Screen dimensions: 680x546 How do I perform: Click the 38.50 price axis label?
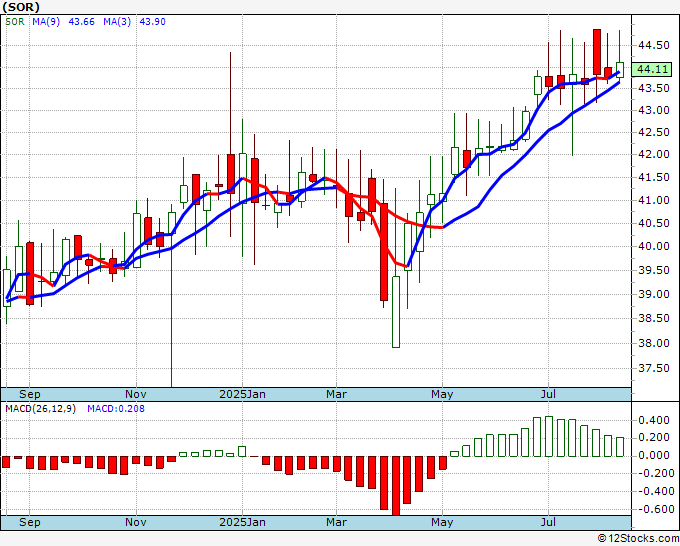point(654,318)
